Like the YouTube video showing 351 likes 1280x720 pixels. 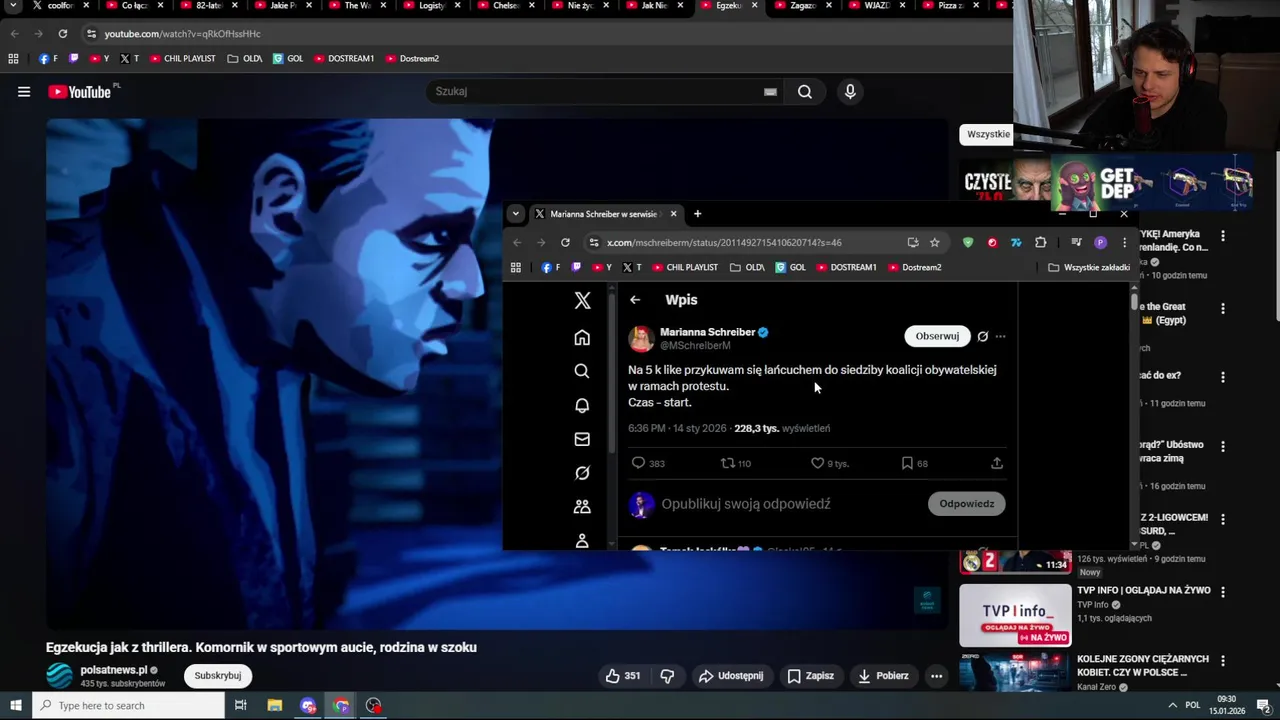[622, 676]
